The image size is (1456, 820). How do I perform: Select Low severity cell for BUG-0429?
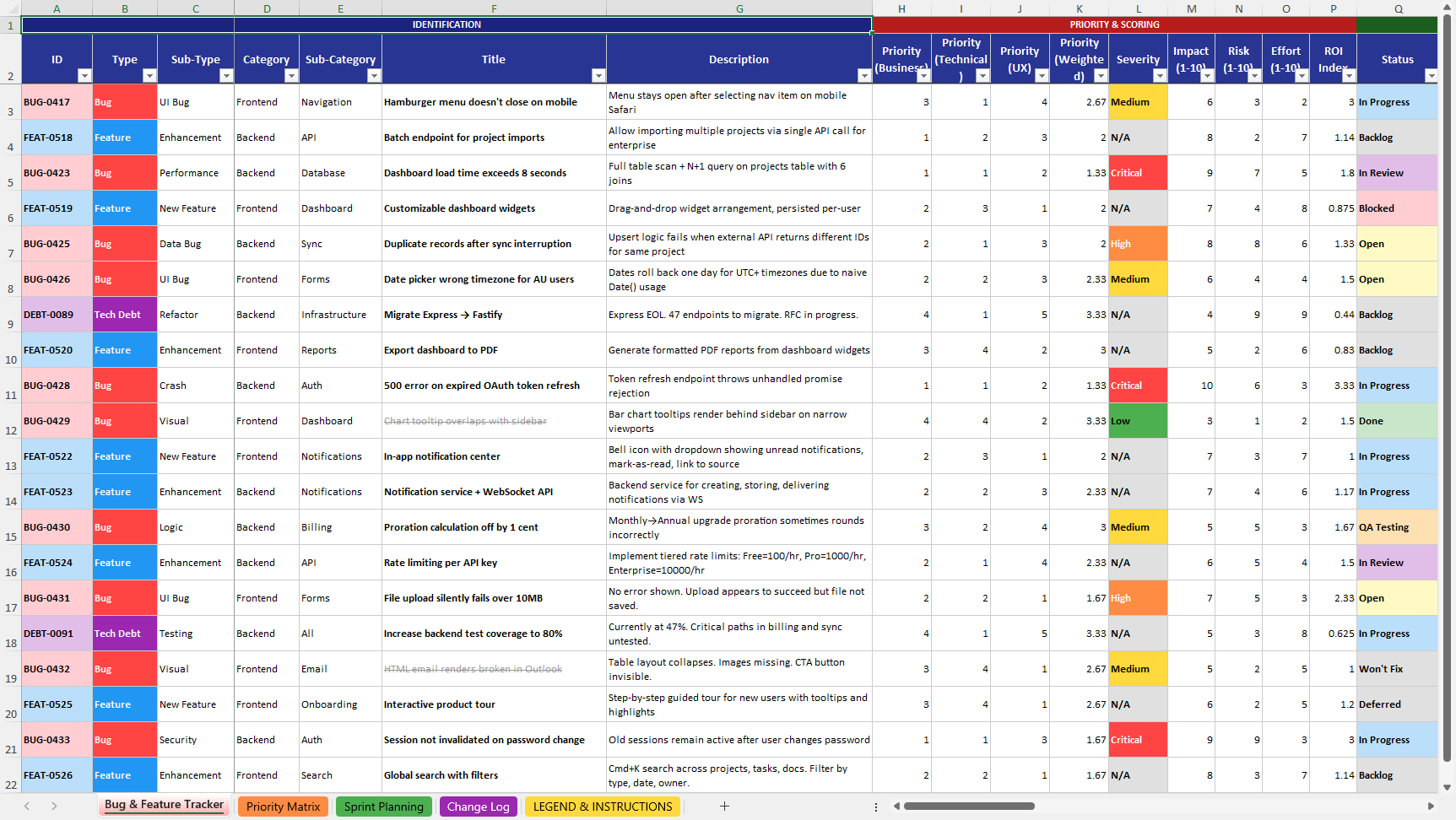pos(1138,421)
